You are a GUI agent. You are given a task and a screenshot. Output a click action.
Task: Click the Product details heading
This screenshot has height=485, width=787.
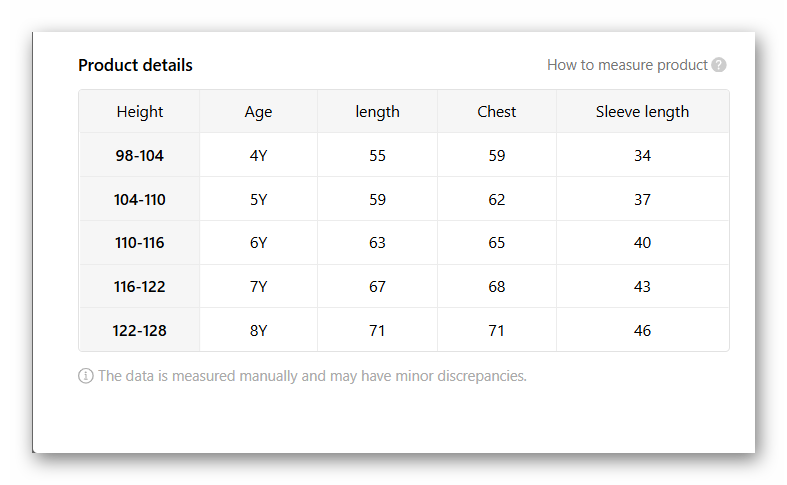(x=135, y=65)
